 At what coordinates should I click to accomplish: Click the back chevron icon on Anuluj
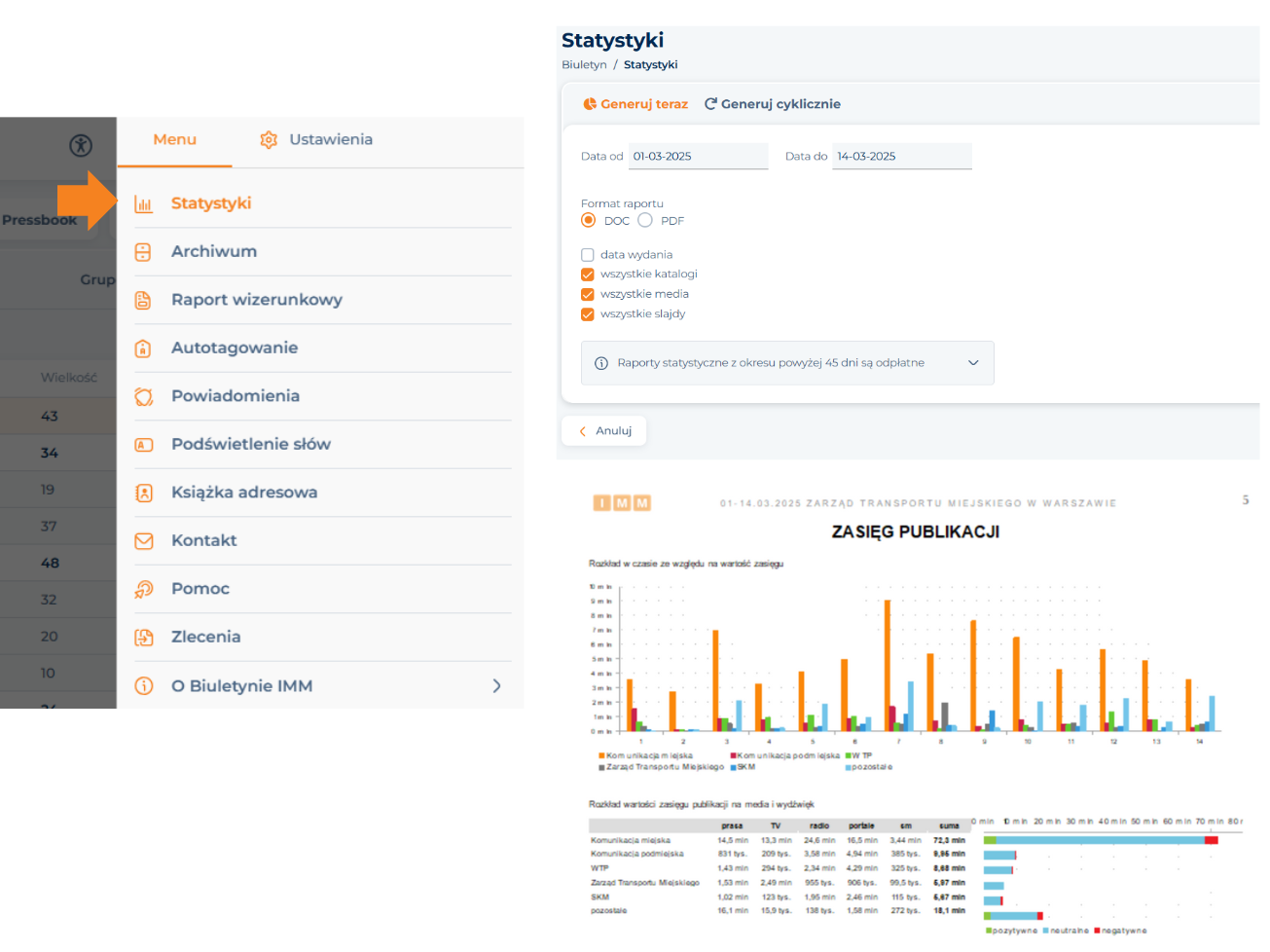click(x=583, y=431)
